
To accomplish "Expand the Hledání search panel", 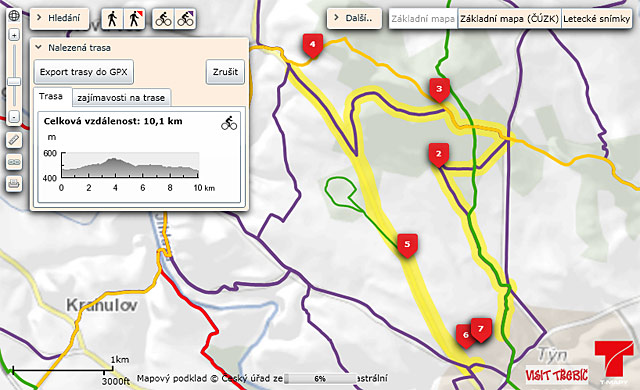I will coord(59,18).
